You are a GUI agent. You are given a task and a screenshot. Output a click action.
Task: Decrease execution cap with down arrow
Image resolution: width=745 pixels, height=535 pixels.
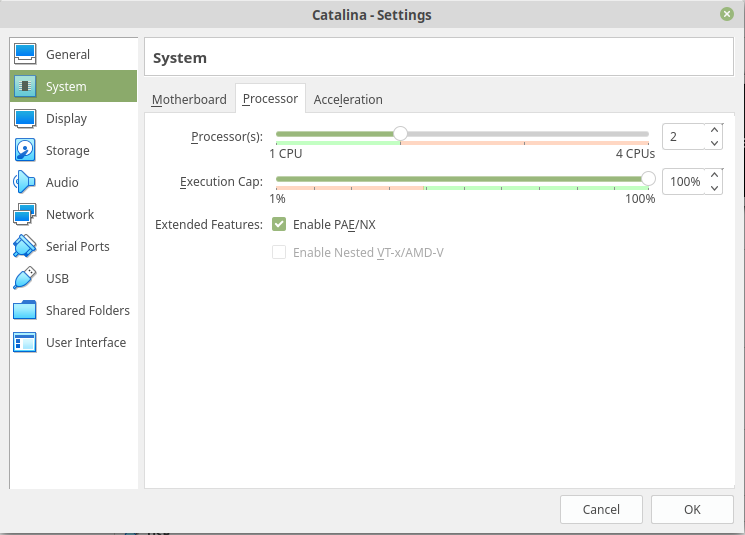(713, 189)
